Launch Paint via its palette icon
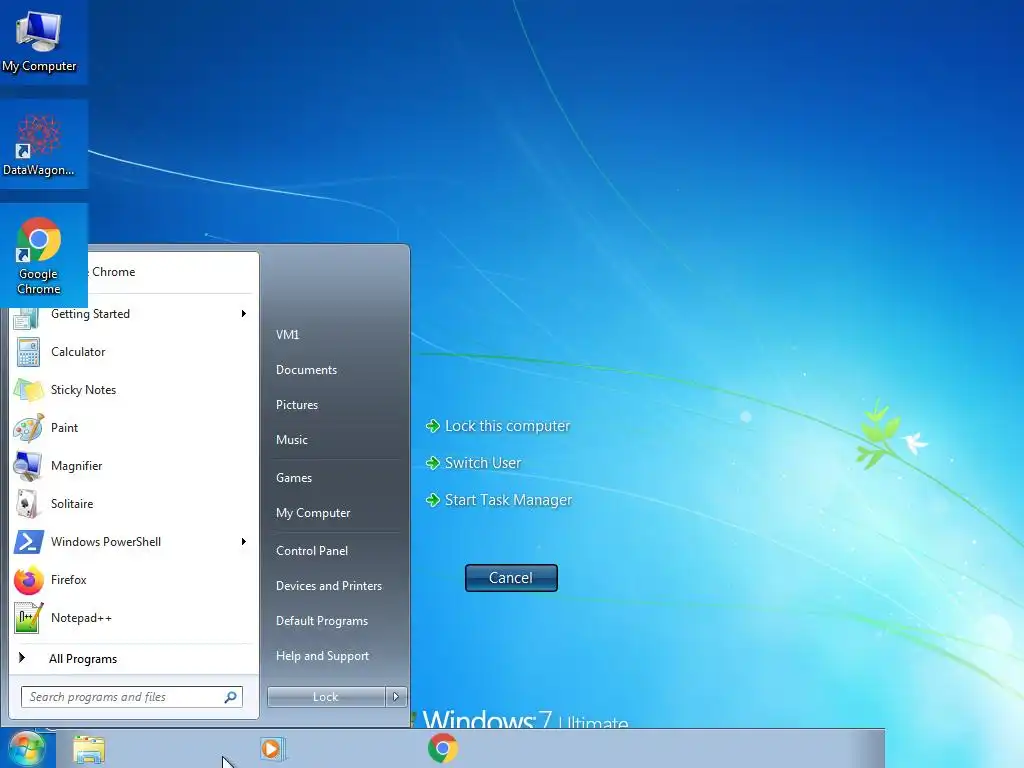Screen dimensions: 1024x768 (28, 428)
